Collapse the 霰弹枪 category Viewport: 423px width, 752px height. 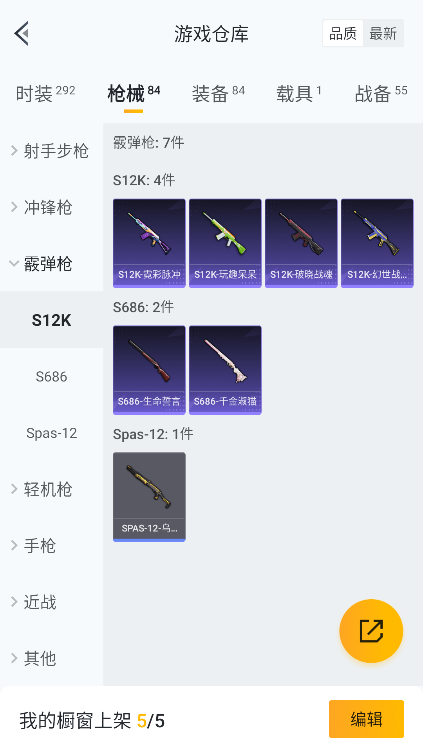(51, 264)
